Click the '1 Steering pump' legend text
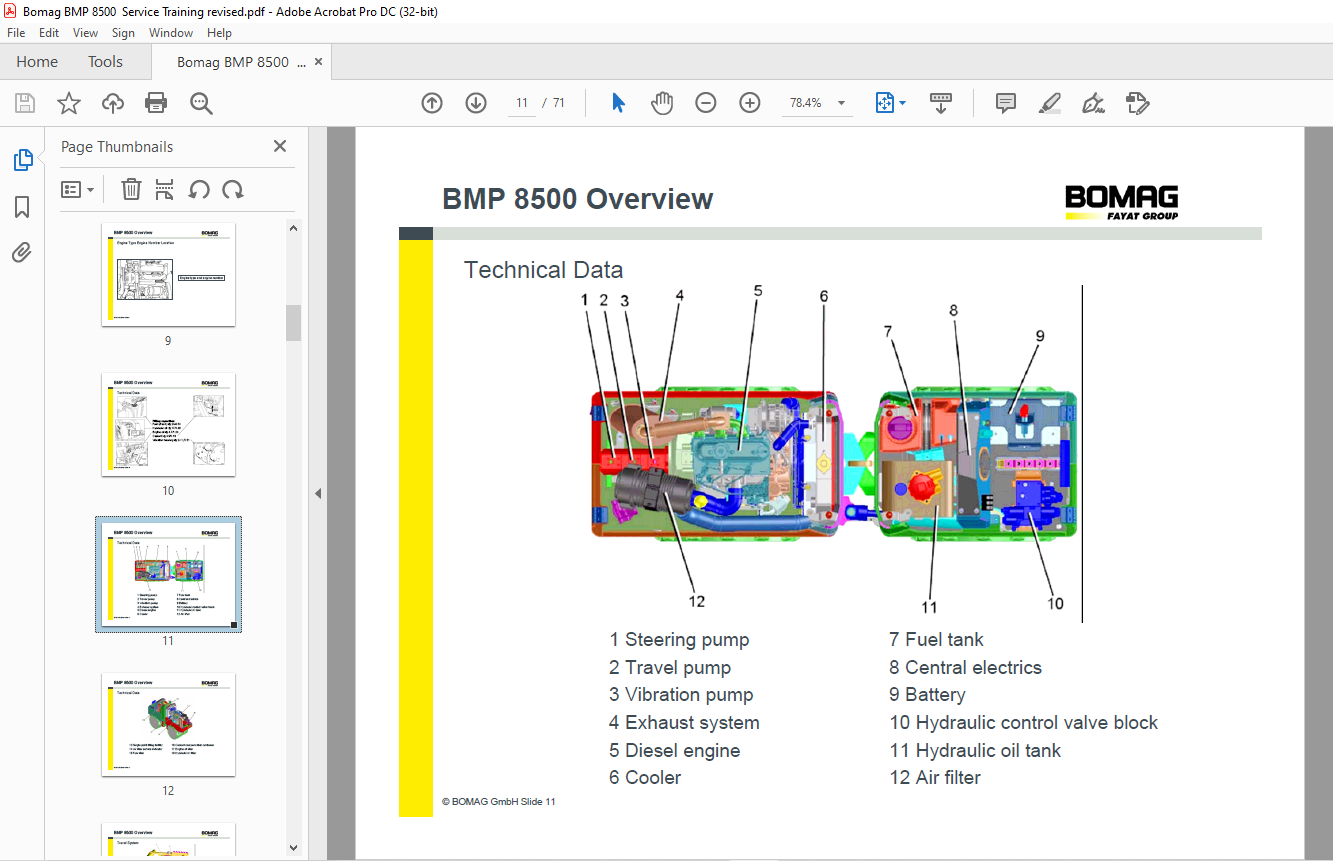 coord(679,640)
